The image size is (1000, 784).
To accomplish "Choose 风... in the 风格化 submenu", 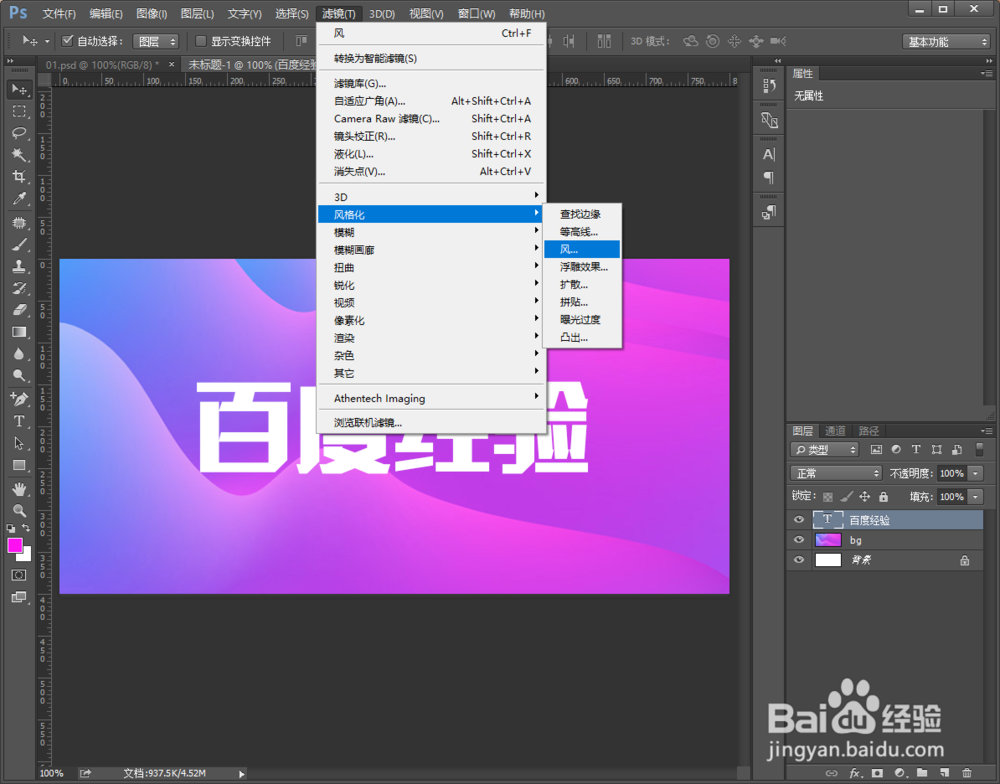I will click(x=582, y=249).
